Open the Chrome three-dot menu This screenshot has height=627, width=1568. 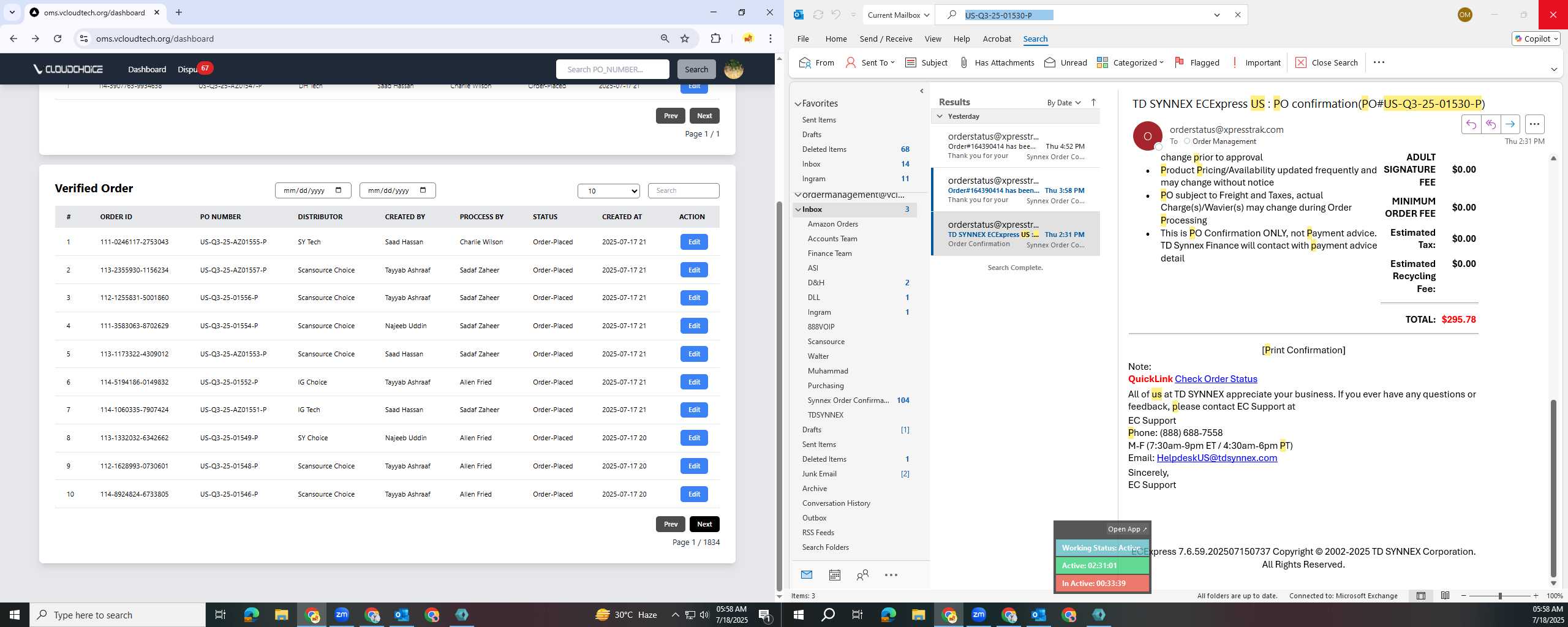click(x=771, y=39)
